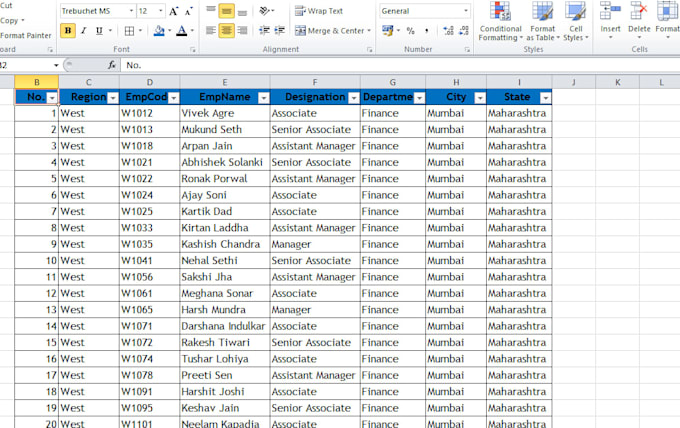Select the Center alignment icon

(226, 30)
